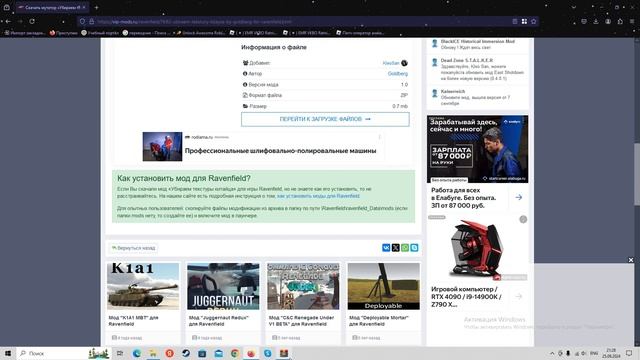This screenshot has width=640, height=360.
Task: Click the 'Вернуться назад' button
Action: tap(133, 248)
